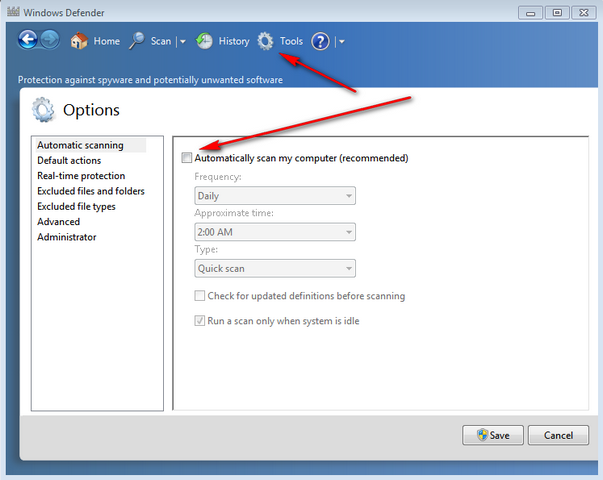Minimize the Windows Defender window

pos(530,13)
